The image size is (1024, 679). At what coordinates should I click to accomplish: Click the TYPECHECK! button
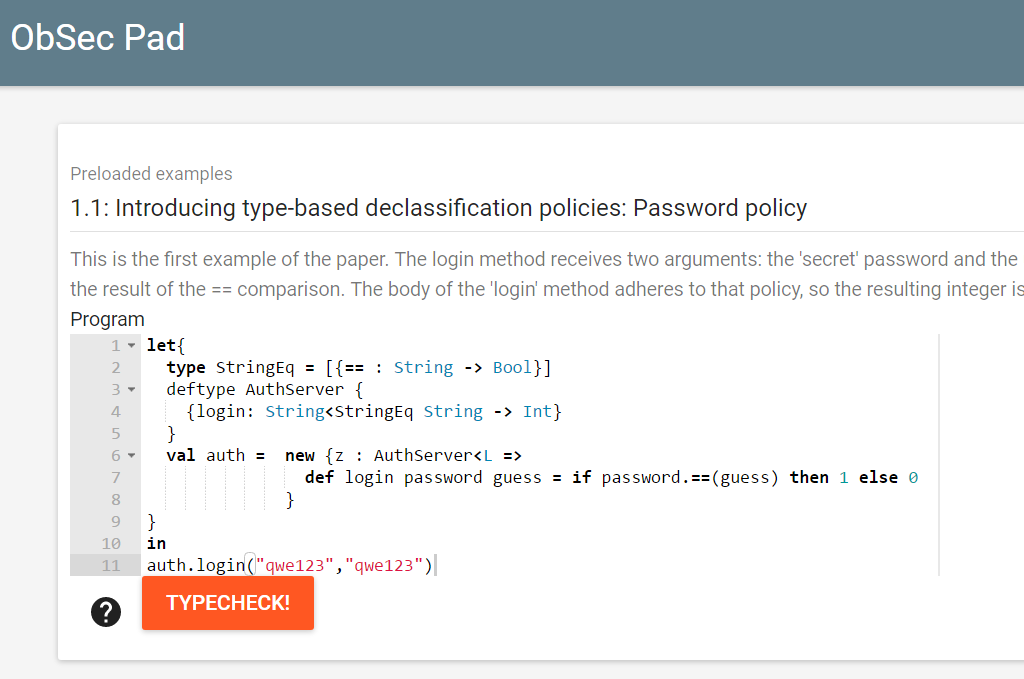tap(227, 603)
